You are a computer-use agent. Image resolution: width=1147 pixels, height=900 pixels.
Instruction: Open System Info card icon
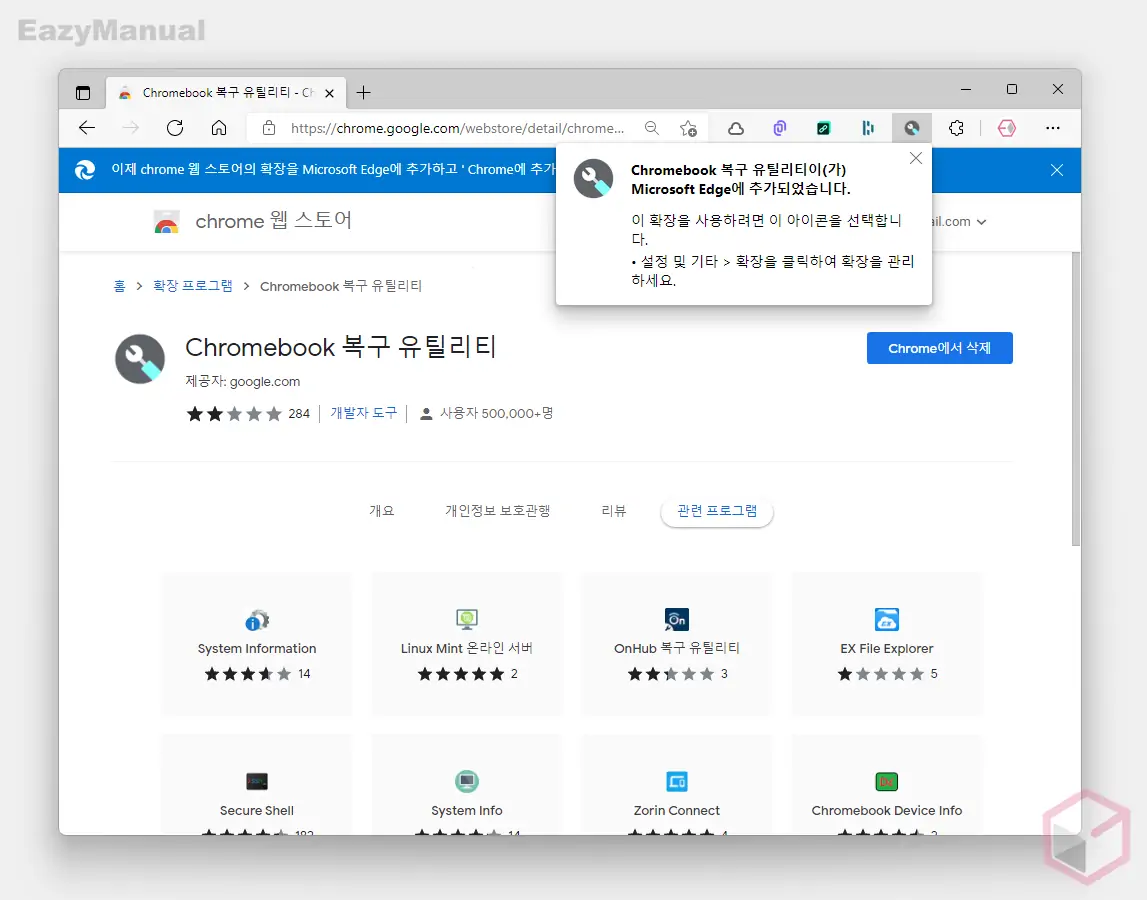[467, 781]
